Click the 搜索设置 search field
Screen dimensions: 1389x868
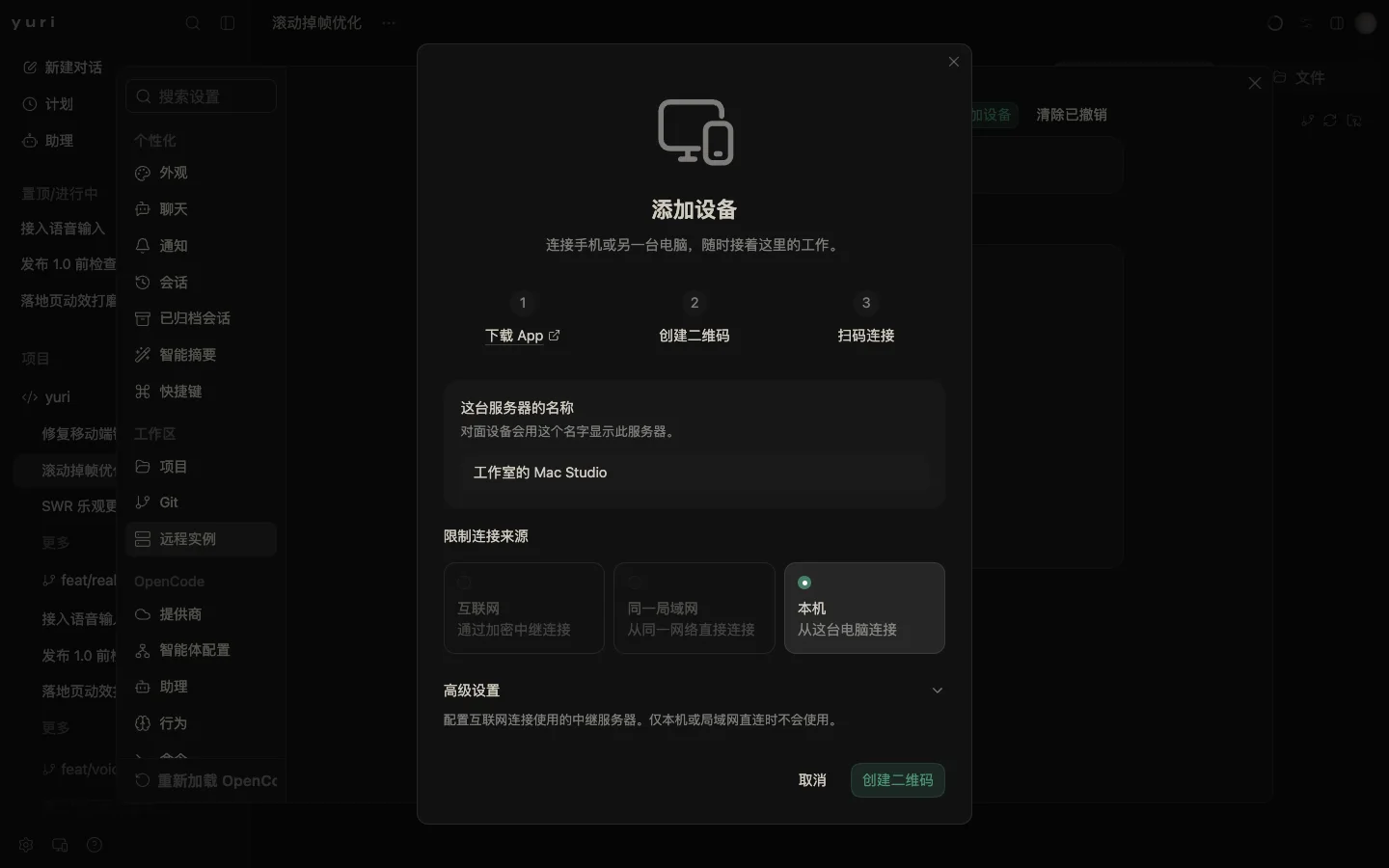pos(201,96)
